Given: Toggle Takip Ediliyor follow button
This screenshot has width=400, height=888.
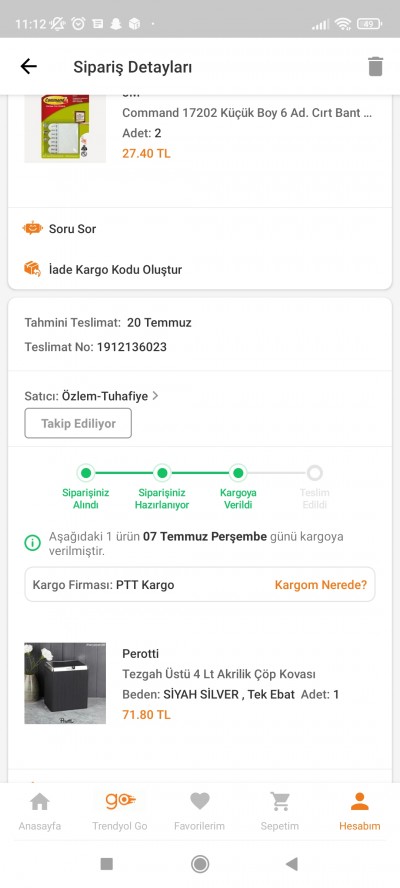Looking at the screenshot, I should pyautogui.click(x=78, y=424).
